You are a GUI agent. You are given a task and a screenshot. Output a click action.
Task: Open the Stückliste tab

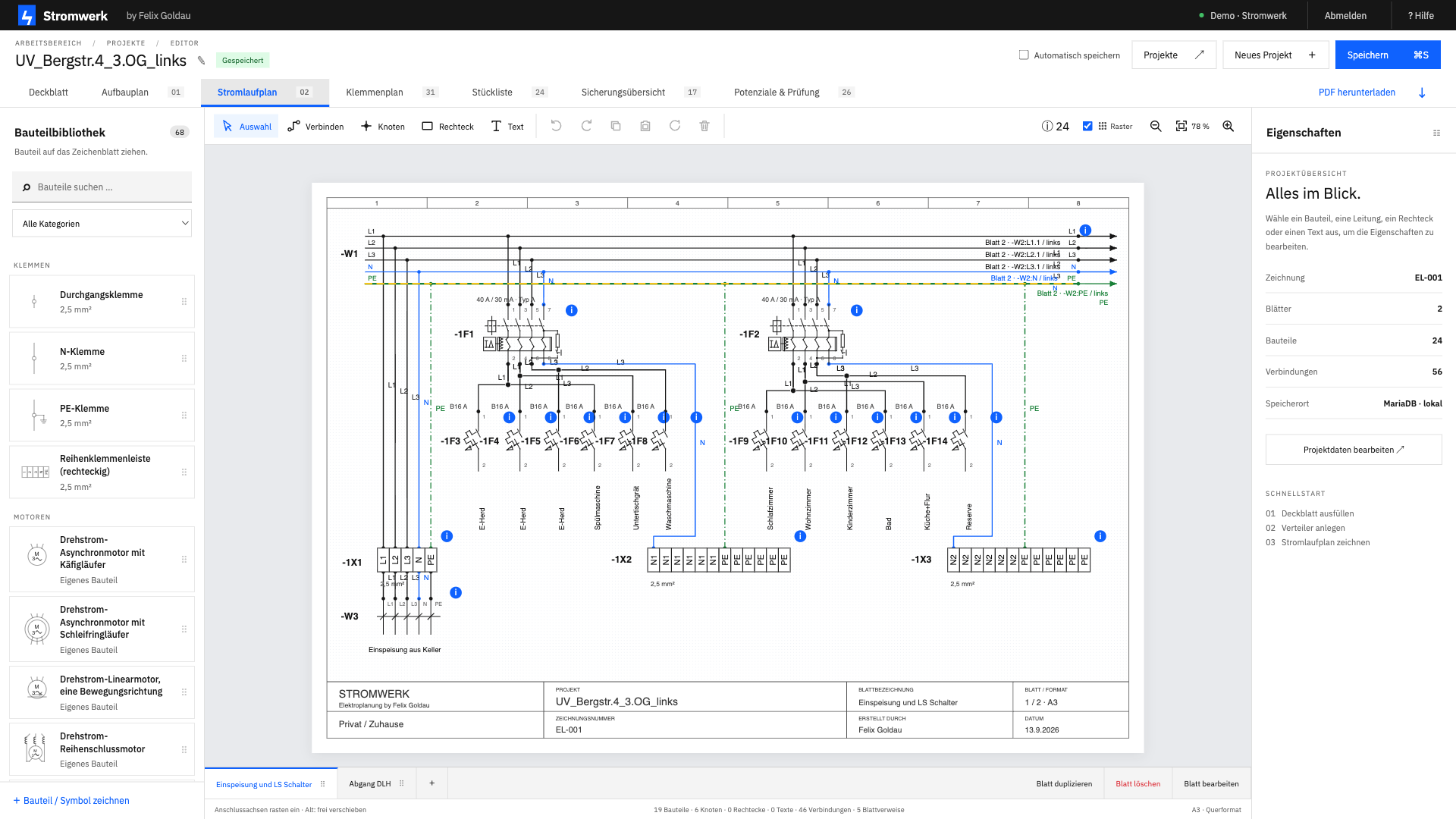pos(509,93)
